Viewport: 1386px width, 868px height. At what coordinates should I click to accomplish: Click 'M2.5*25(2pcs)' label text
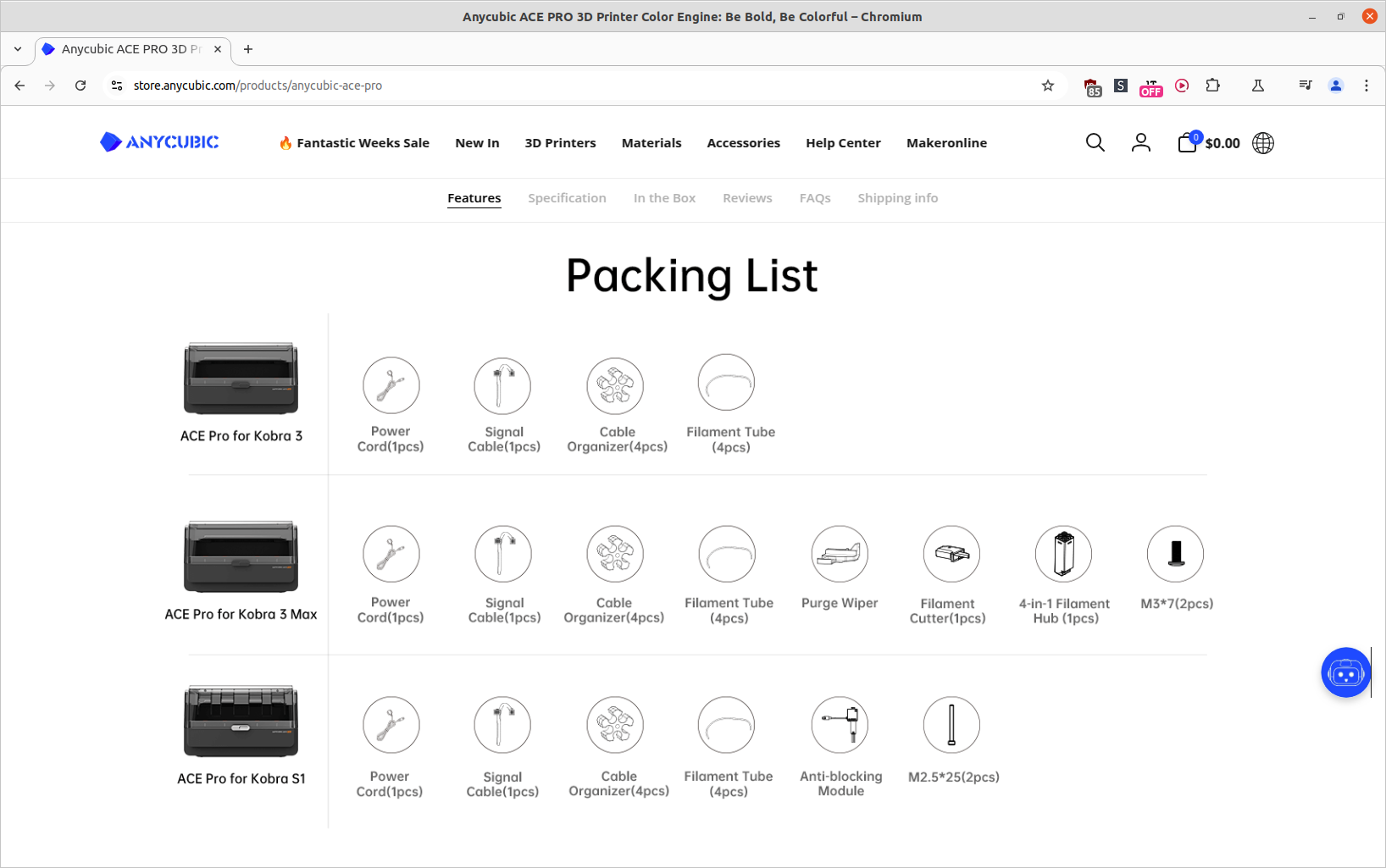954,777
